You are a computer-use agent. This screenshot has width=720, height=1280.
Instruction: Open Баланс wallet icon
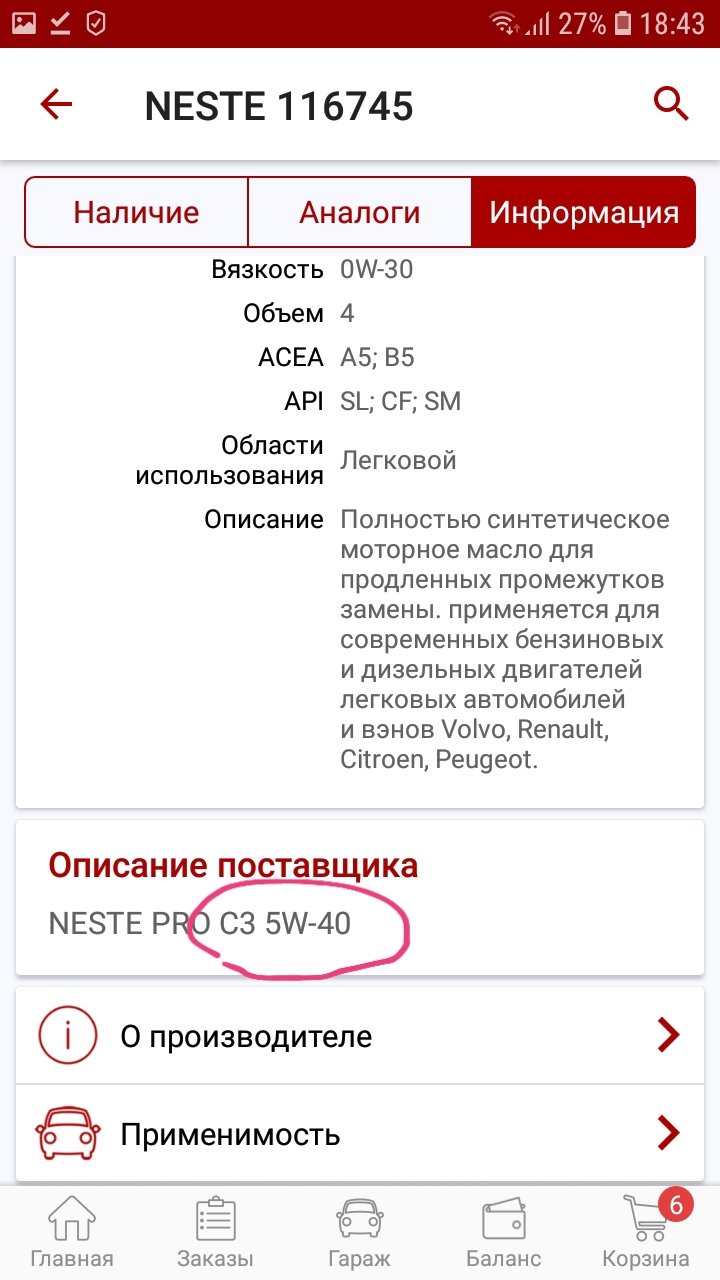[x=504, y=1219]
